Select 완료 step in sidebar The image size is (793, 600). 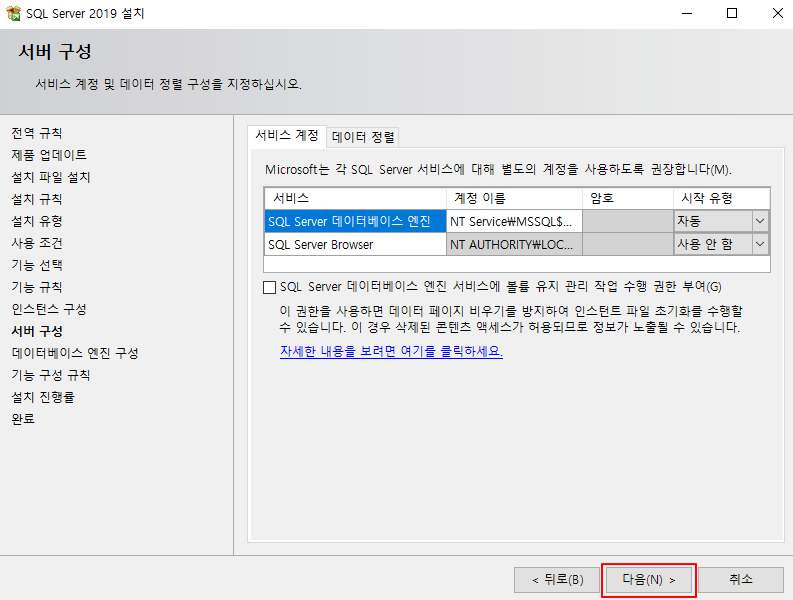point(23,419)
